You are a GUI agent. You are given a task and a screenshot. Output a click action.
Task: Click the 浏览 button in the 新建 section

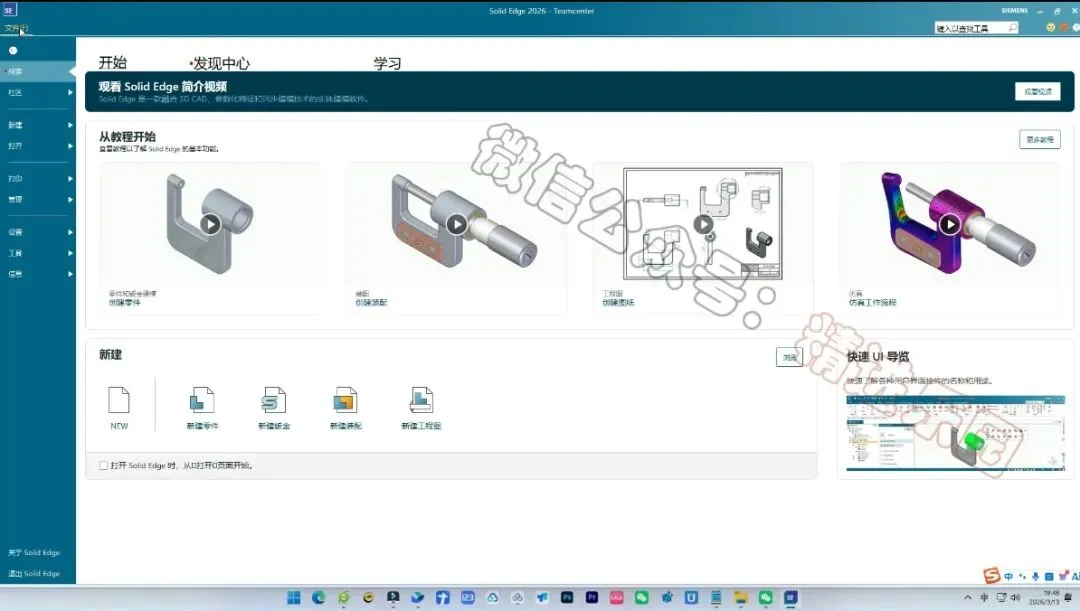coord(789,357)
